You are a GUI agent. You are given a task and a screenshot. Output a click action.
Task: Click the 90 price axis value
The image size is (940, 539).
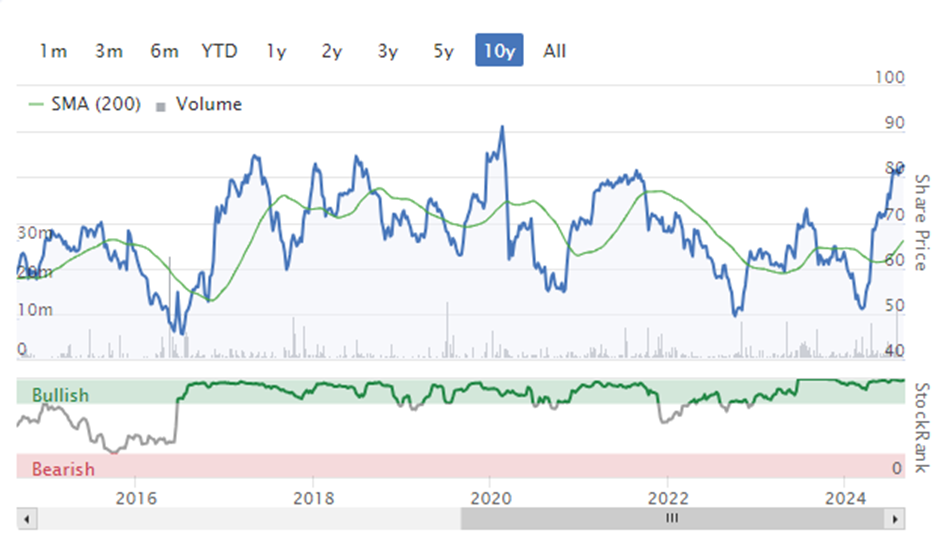894,123
